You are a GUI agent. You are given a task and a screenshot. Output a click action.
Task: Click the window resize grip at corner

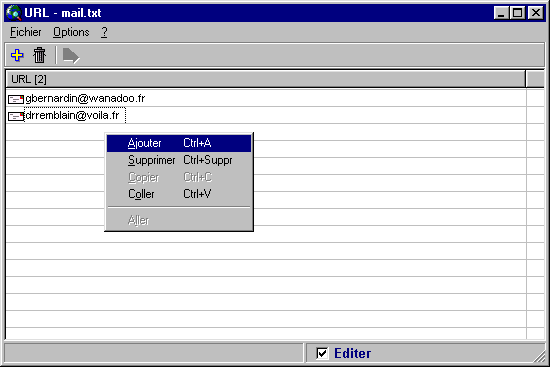(539, 356)
